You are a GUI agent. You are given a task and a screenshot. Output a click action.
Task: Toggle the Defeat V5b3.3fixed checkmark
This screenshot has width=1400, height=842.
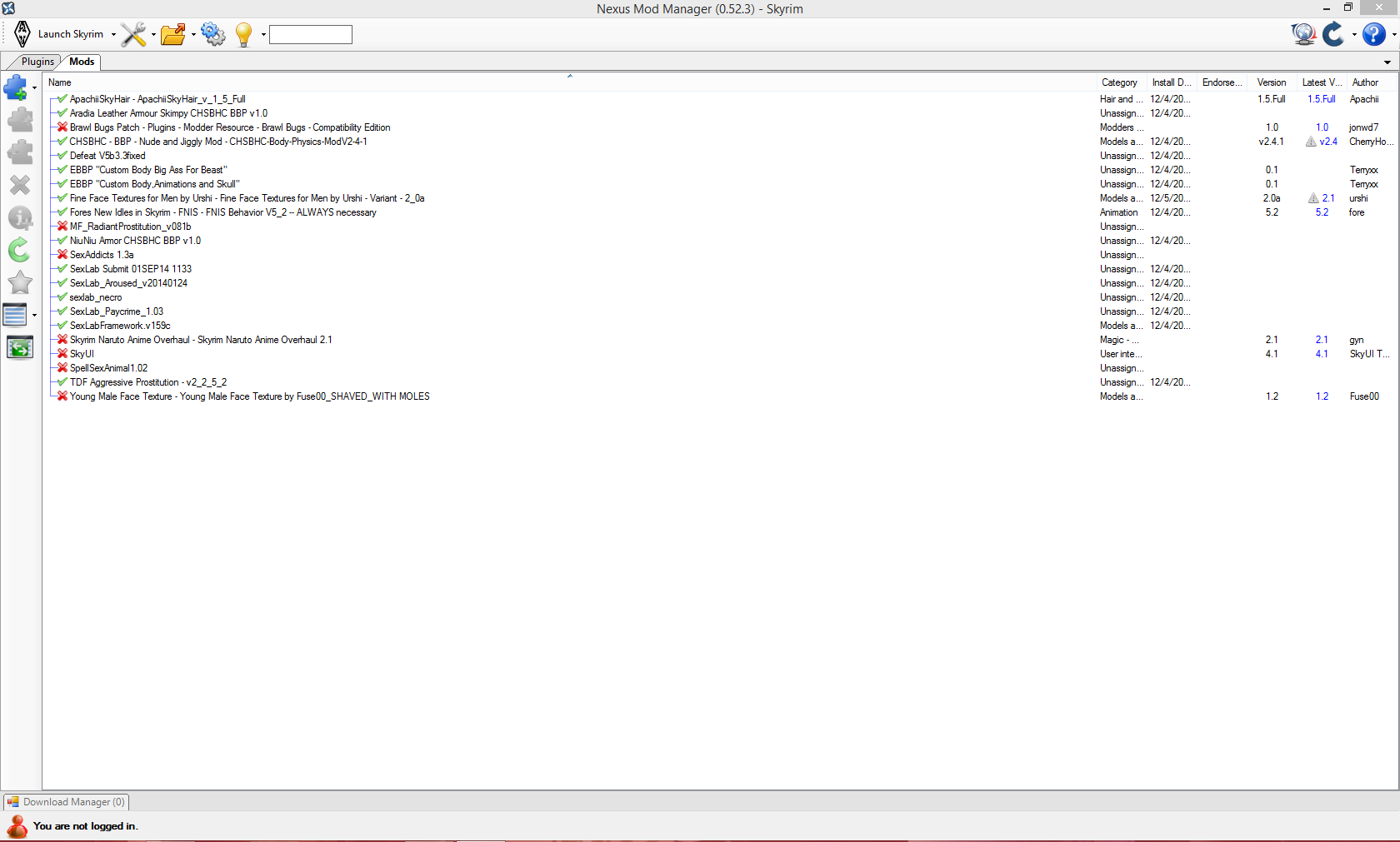62,156
